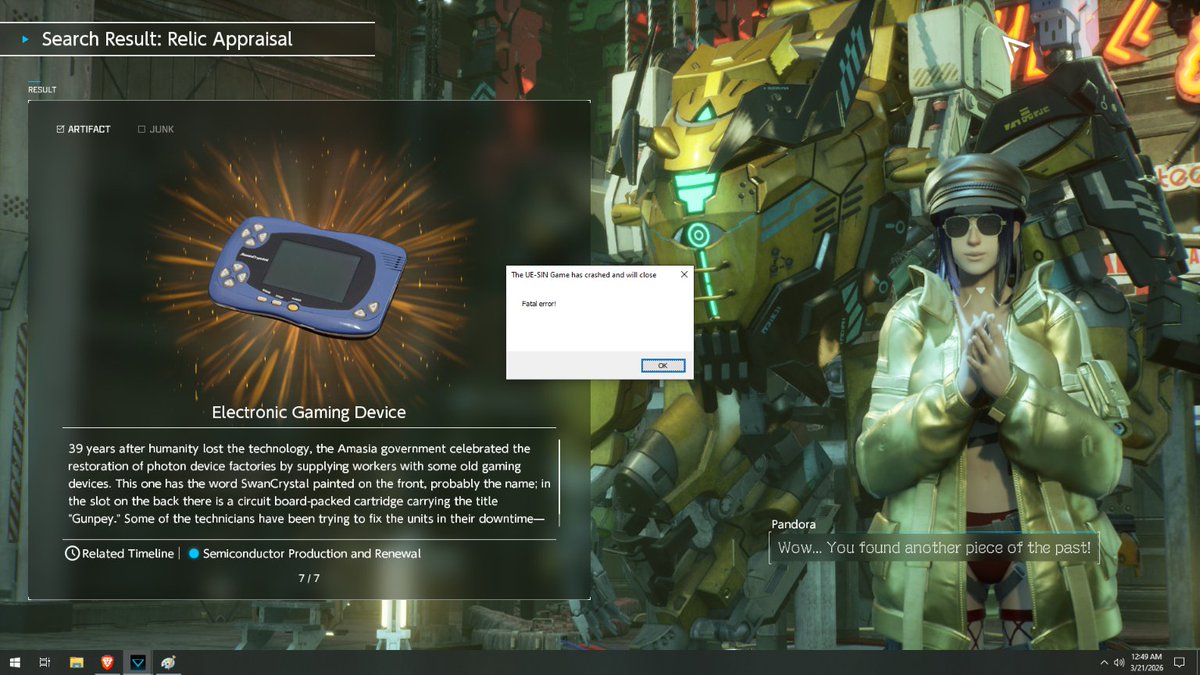Screen dimensions: 1200x675
Task: Advance Pandora's dialogue line
Action: pos(934,548)
